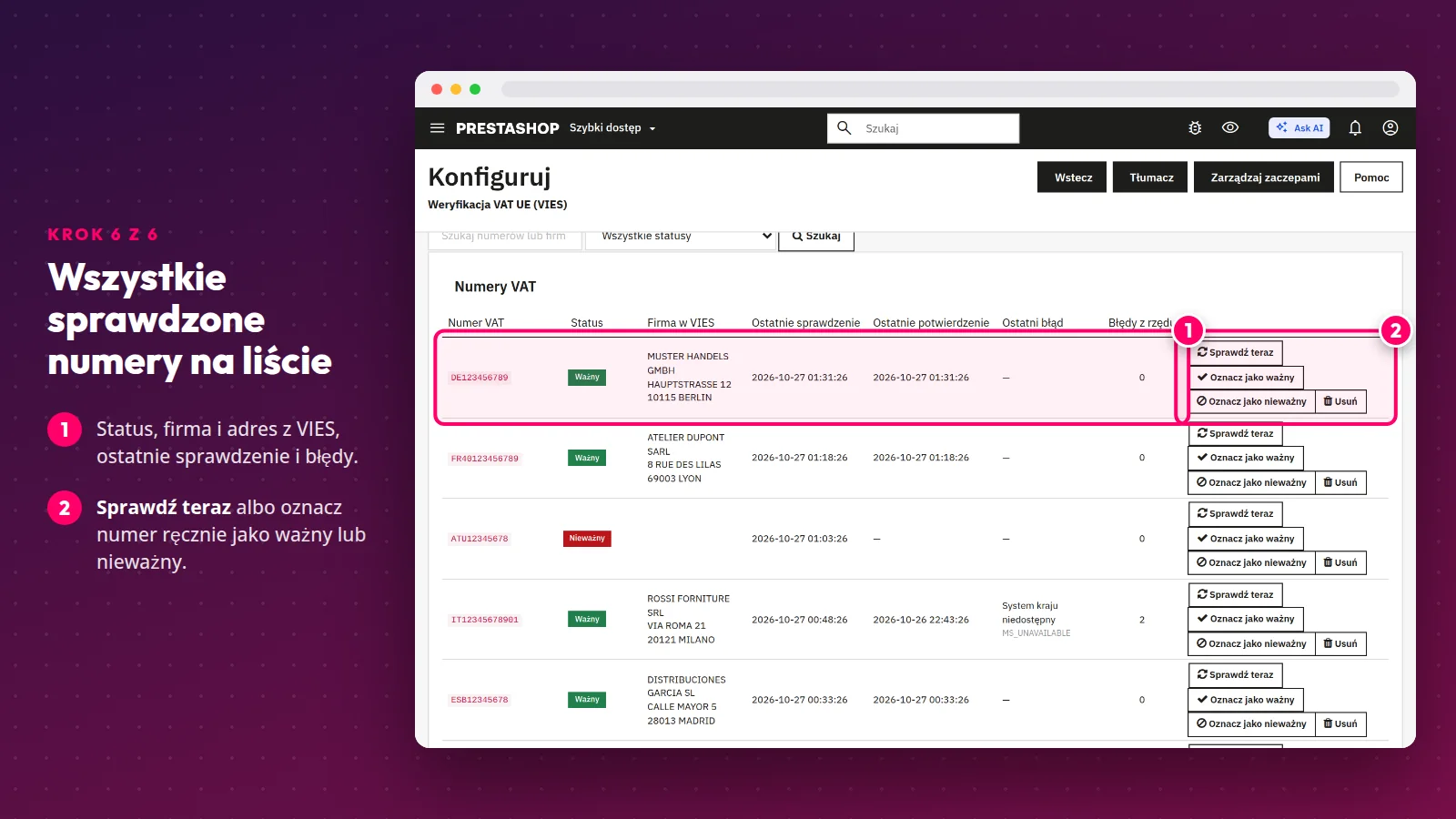Open the Ask AI assistant
The image size is (1456, 819).
click(1299, 128)
